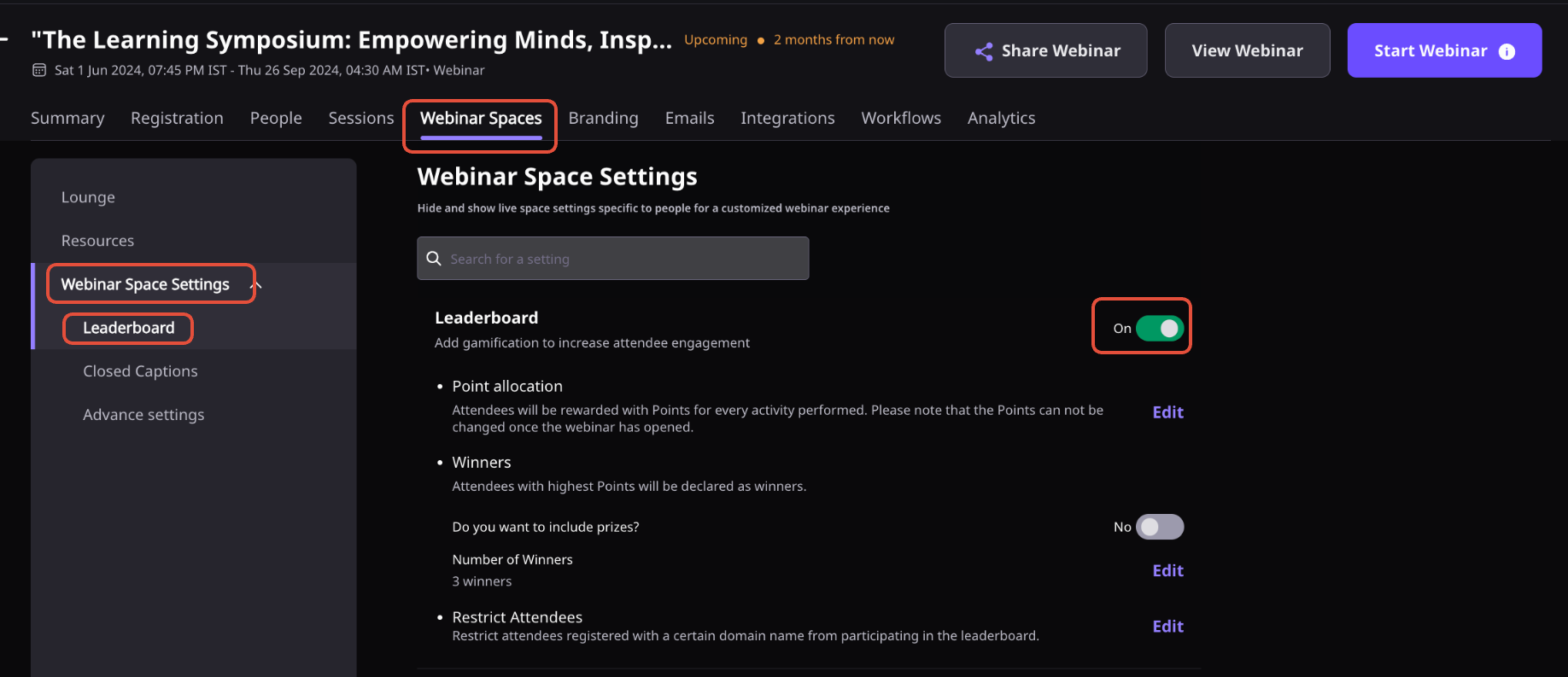Click the '3 winners' value

tap(482, 581)
